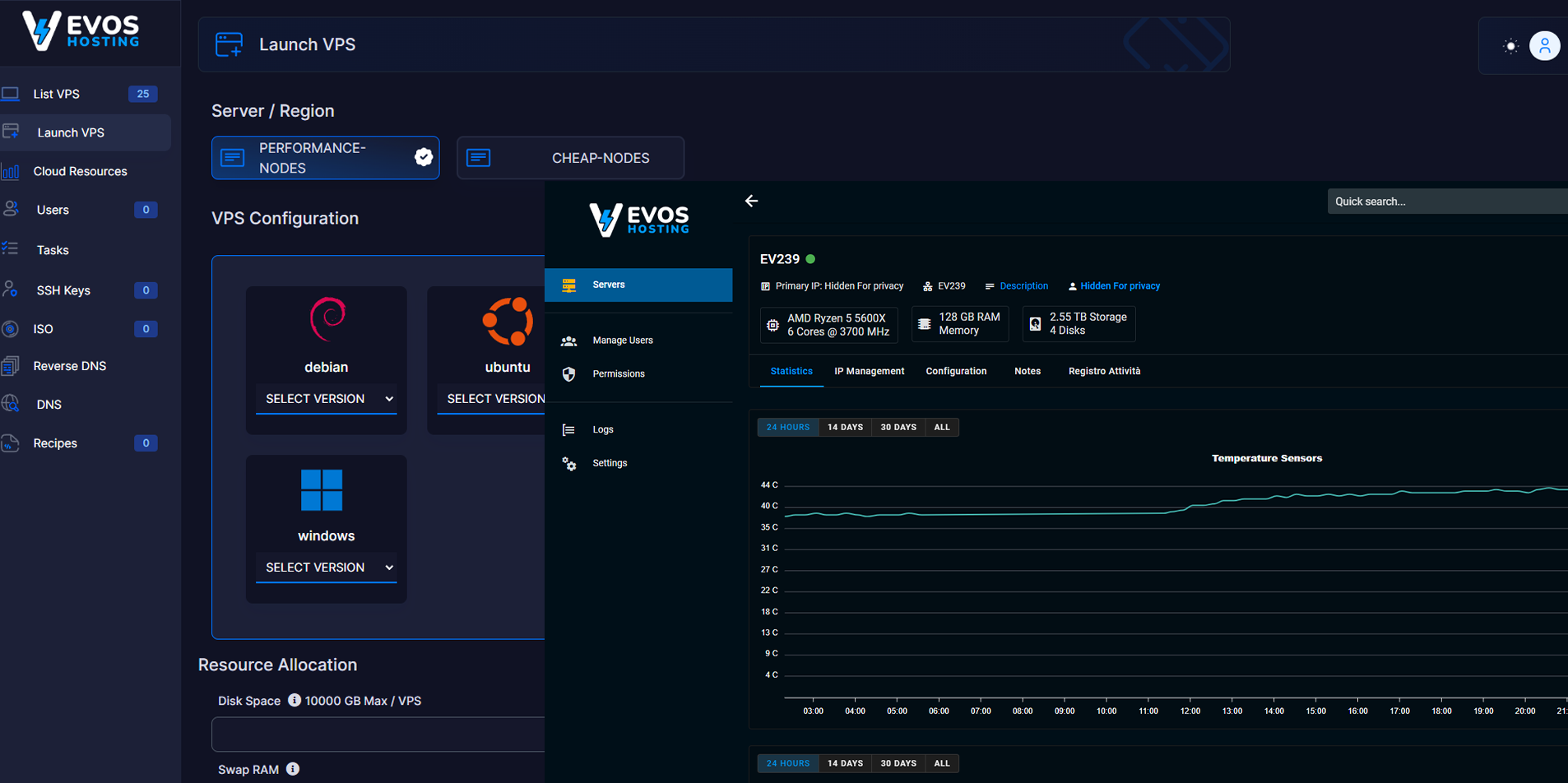Viewport: 1568px width, 783px height.
Task: Expand Windows SELECT VERSION dropdown
Action: (327, 568)
